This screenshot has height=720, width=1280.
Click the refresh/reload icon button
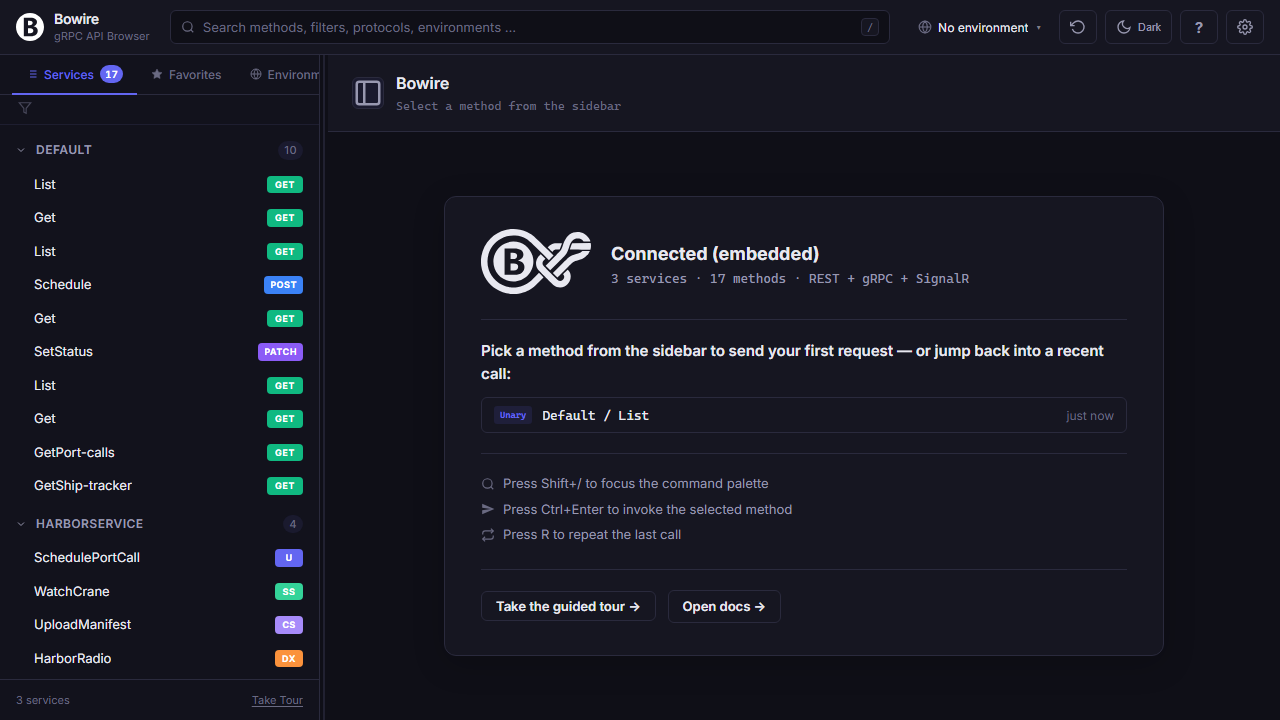(x=1077, y=27)
